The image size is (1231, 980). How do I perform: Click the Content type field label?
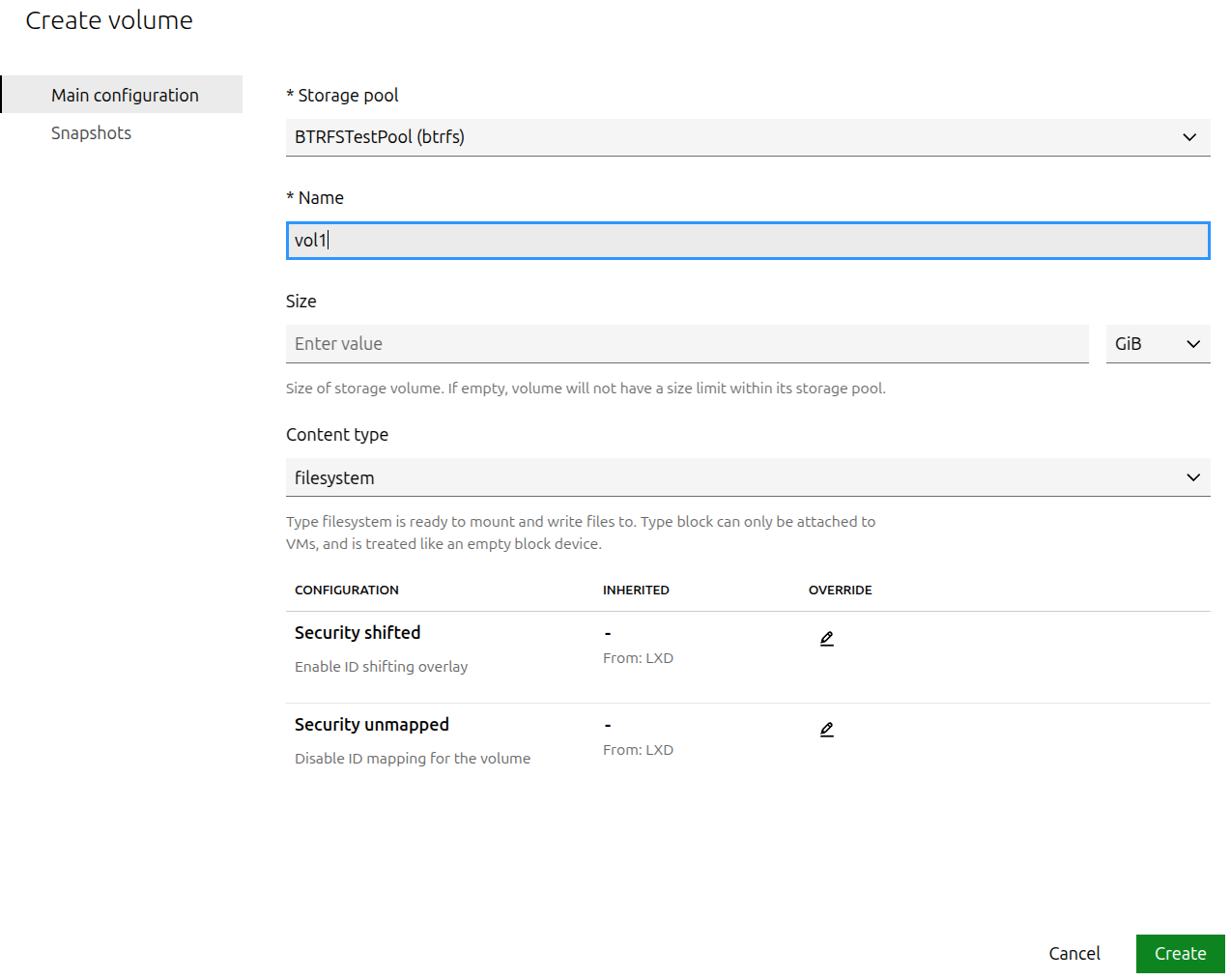pos(336,435)
